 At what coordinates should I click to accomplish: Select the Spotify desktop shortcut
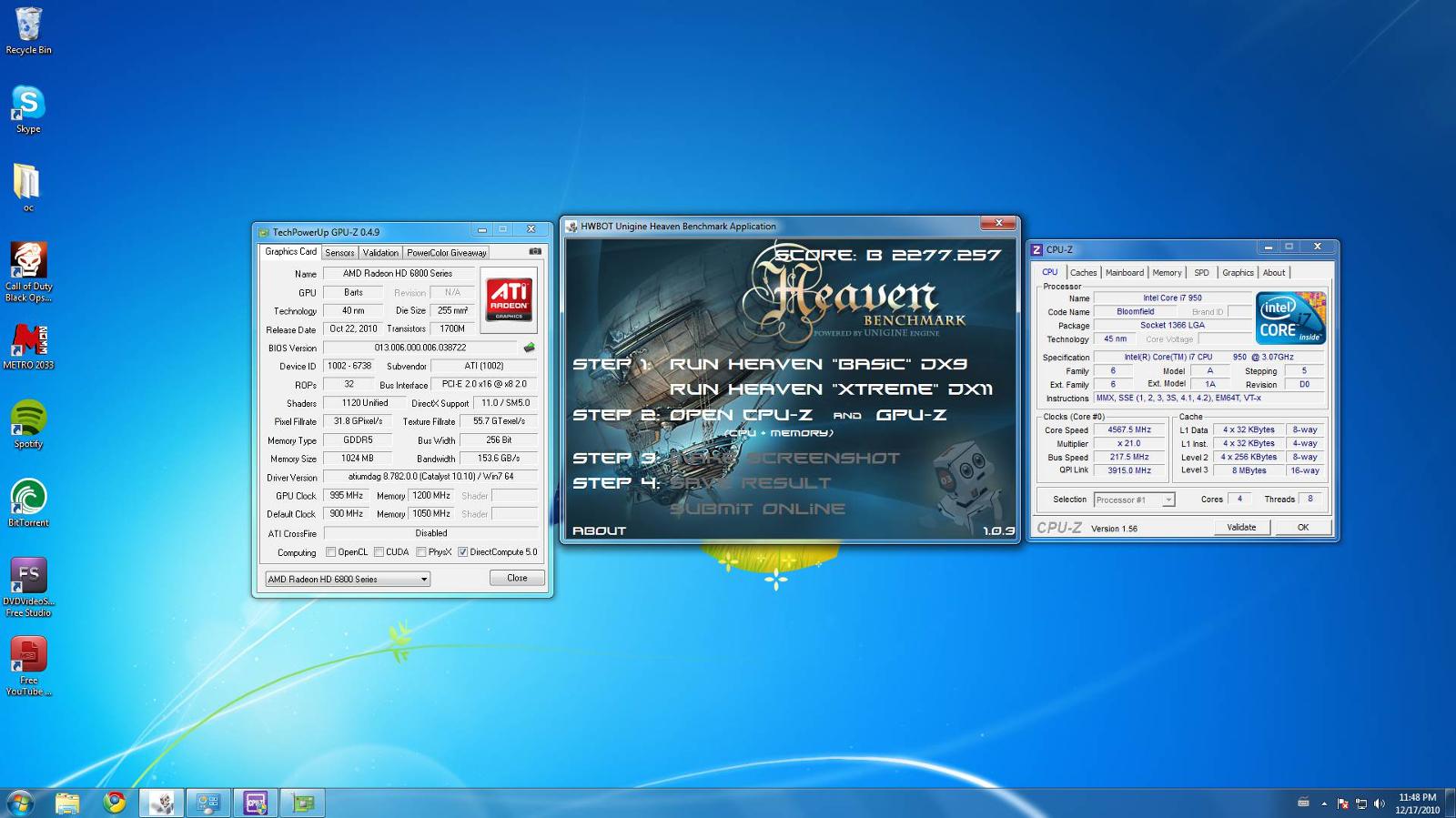pos(28,424)
